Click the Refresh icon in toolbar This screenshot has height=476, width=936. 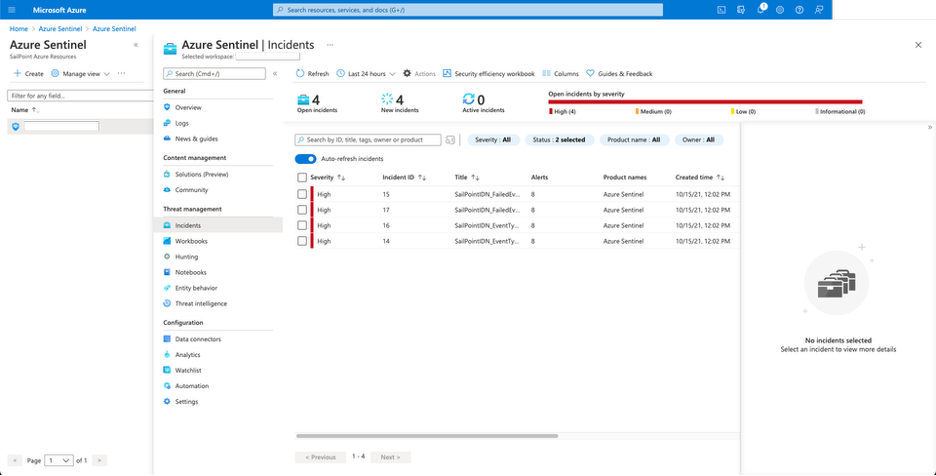[300, 73]
